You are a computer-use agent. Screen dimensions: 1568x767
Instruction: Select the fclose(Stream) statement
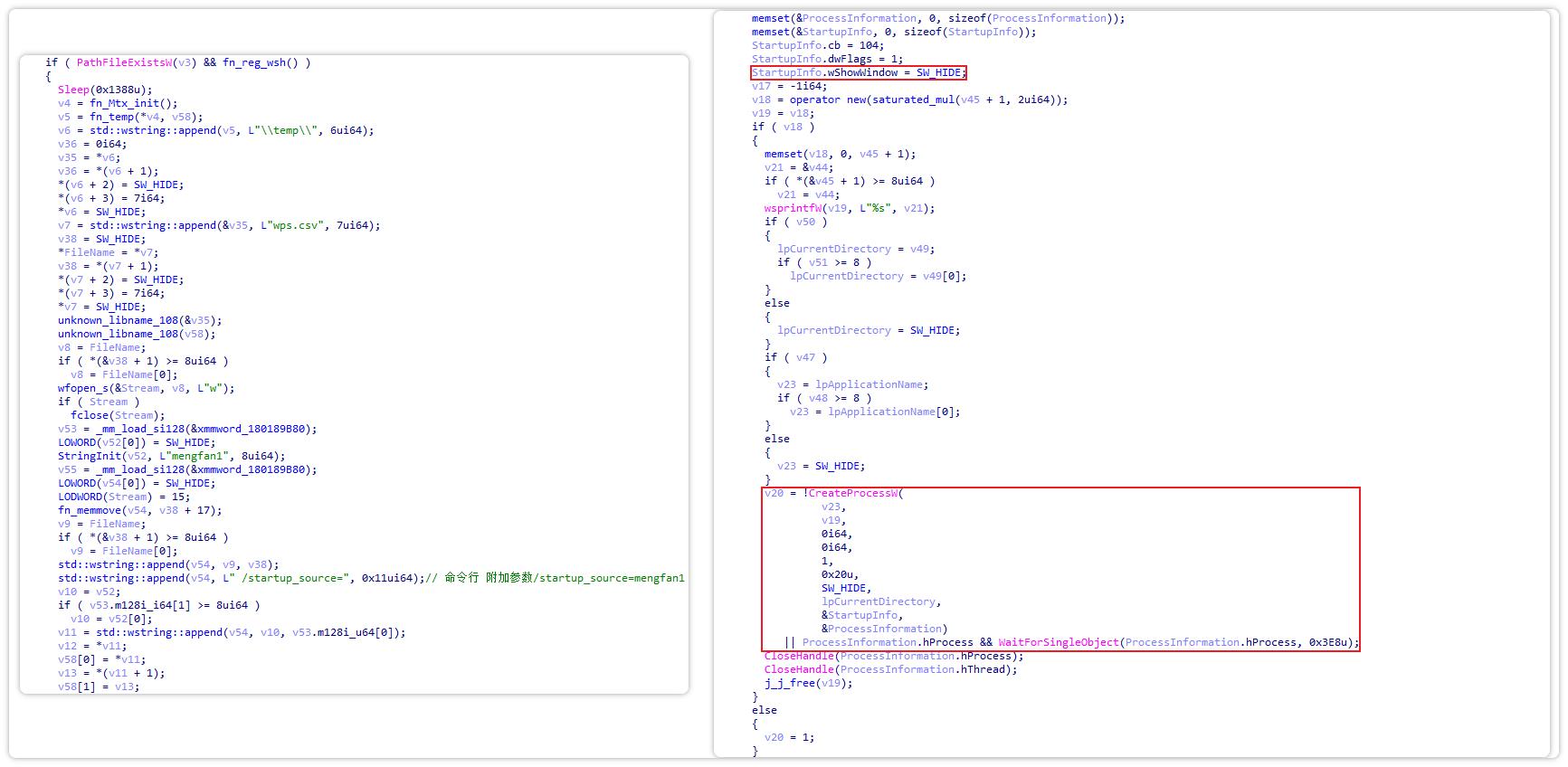[118, 415]
